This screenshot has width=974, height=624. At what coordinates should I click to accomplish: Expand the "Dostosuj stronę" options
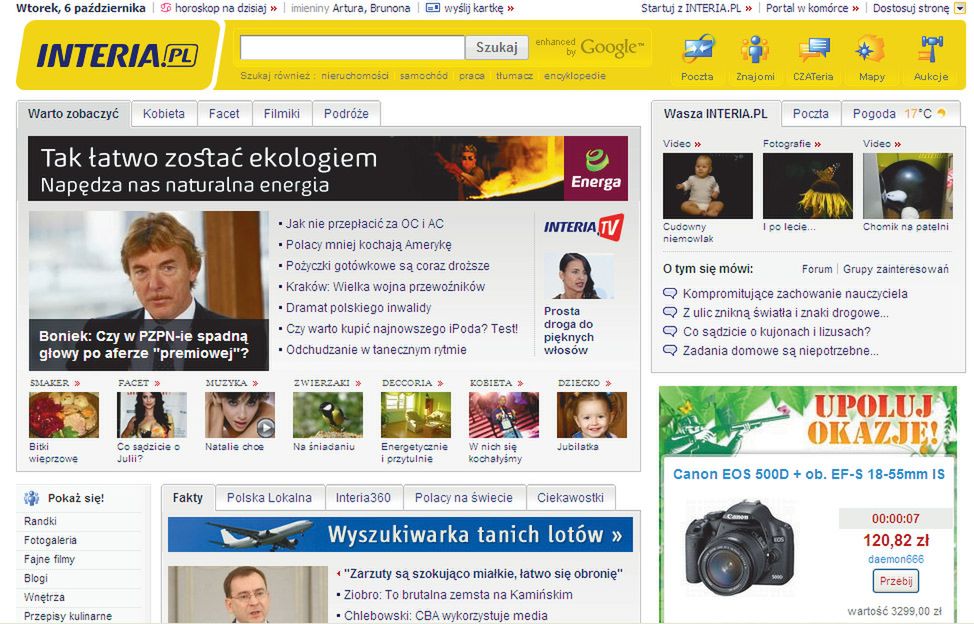(911, 8)
